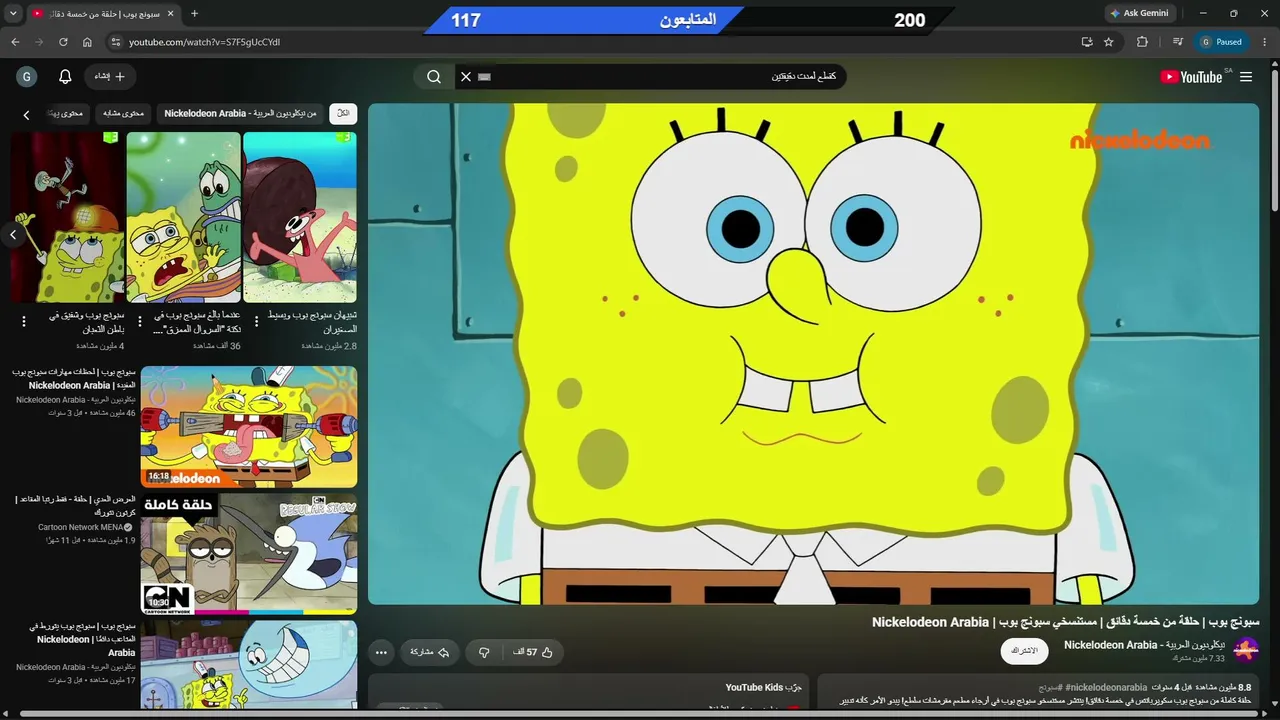Screen dimensions: 1280x720
Task: Open the 16:18 SpongeBob video thumbnail
Action: click(249, 427)
